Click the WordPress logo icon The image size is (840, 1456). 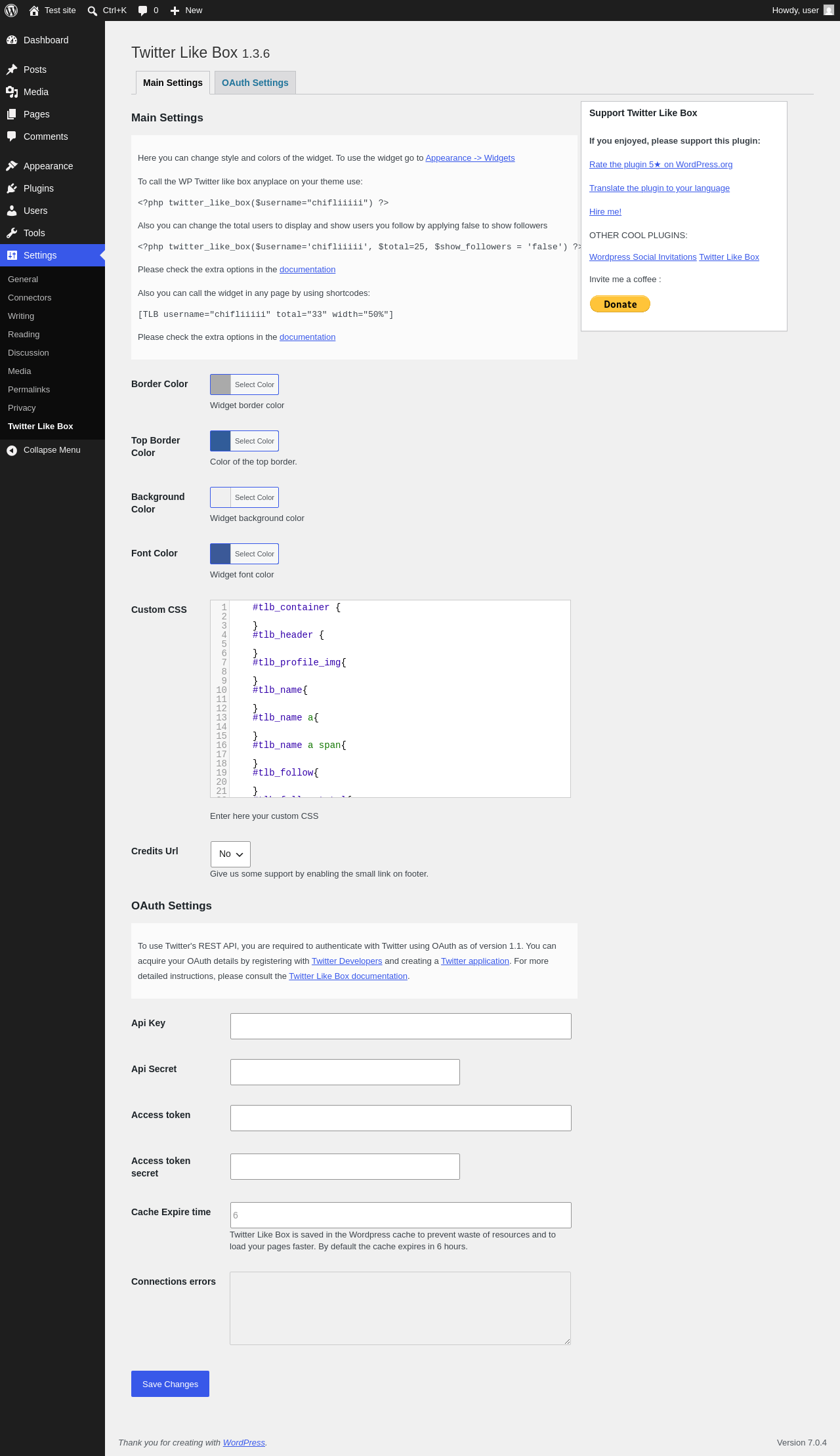pyautogui.click(x=11, y=10)
